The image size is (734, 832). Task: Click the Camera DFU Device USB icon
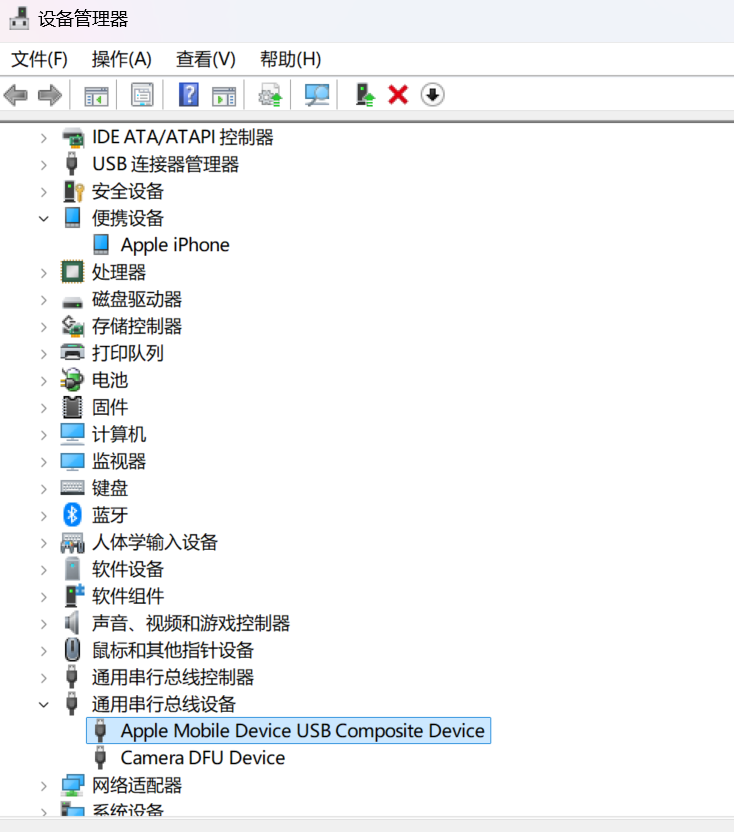click(x=100, y=758)
